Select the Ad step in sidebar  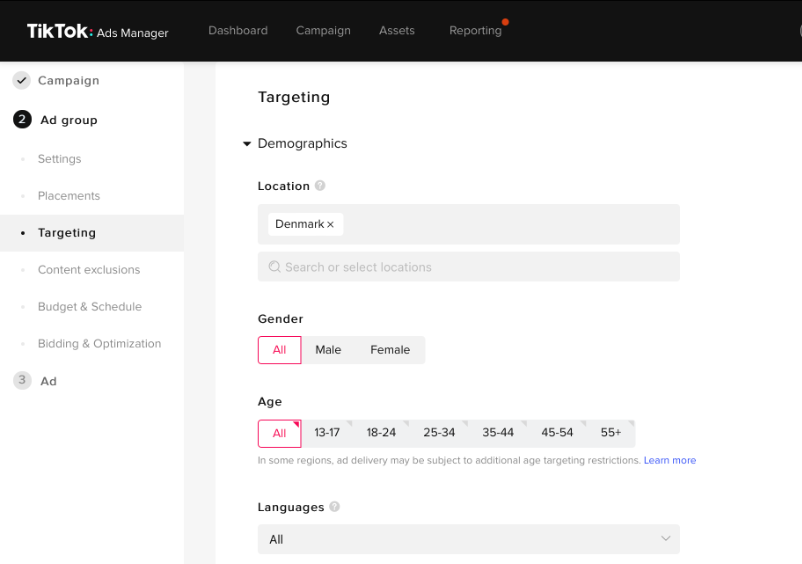49,381
